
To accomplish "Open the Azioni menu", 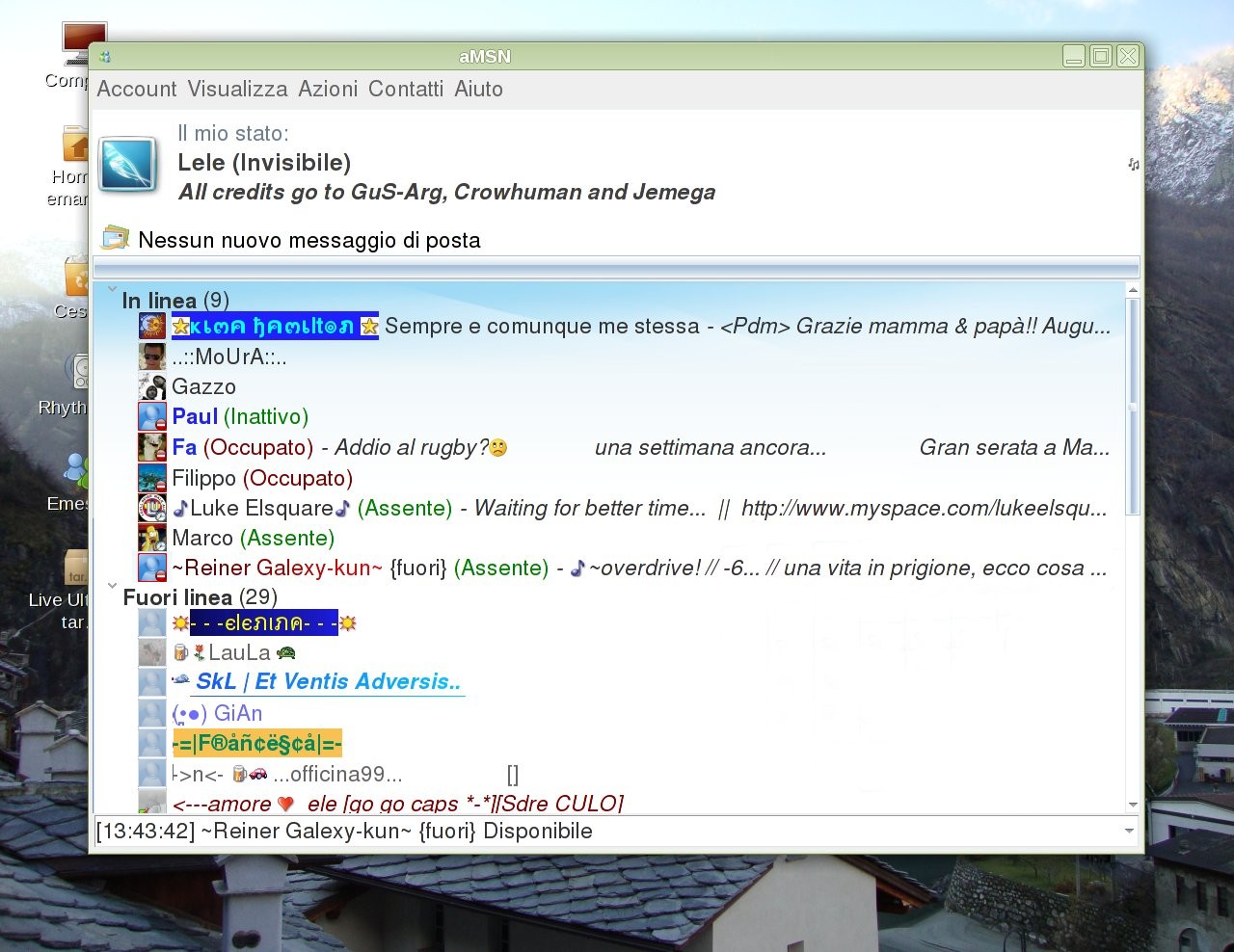I will pyautogui.click(x=328, y=89).
